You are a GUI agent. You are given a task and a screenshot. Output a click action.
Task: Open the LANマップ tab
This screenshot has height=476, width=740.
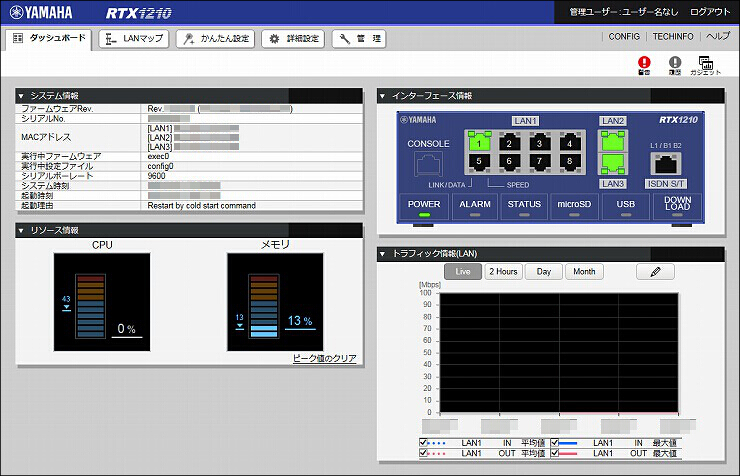(134, 39)
